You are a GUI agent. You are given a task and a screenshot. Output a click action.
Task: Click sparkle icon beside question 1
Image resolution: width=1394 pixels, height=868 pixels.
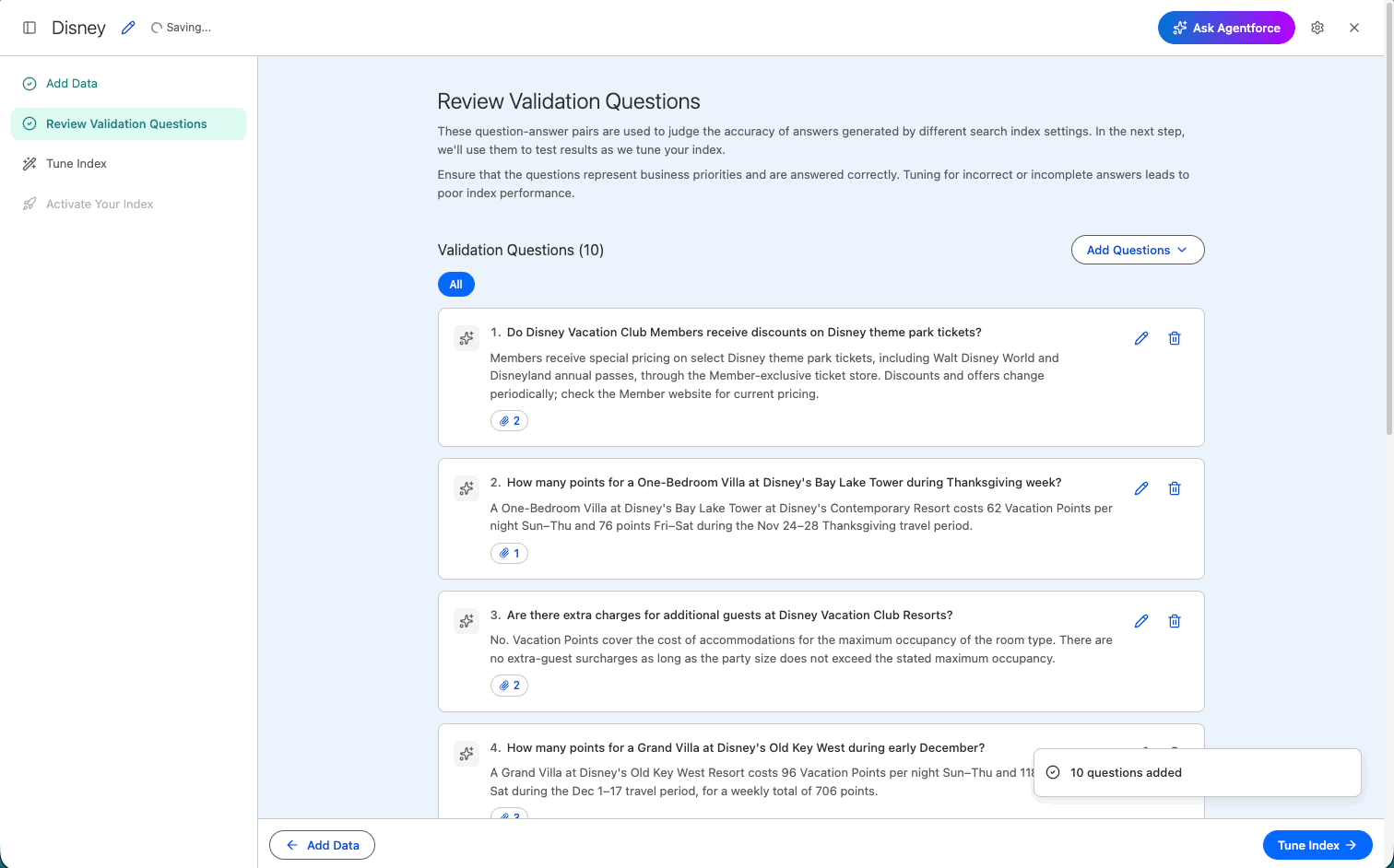[x=467, y=338]
